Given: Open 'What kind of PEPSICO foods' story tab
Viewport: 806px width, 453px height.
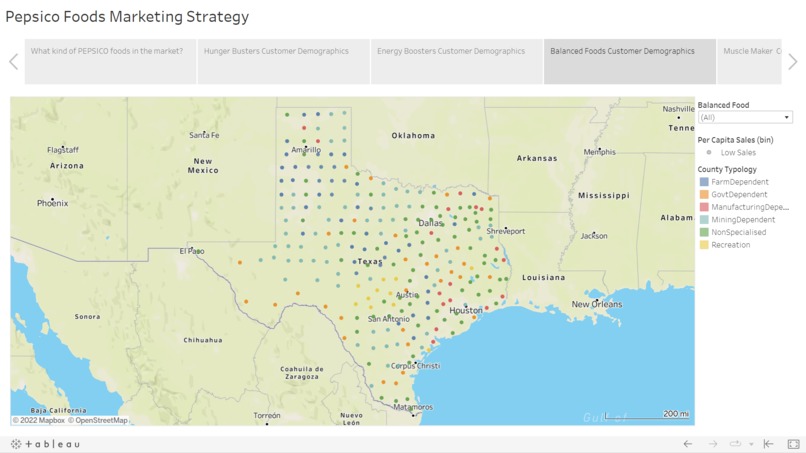Looking at the screenshot, I should pos(110,62).
